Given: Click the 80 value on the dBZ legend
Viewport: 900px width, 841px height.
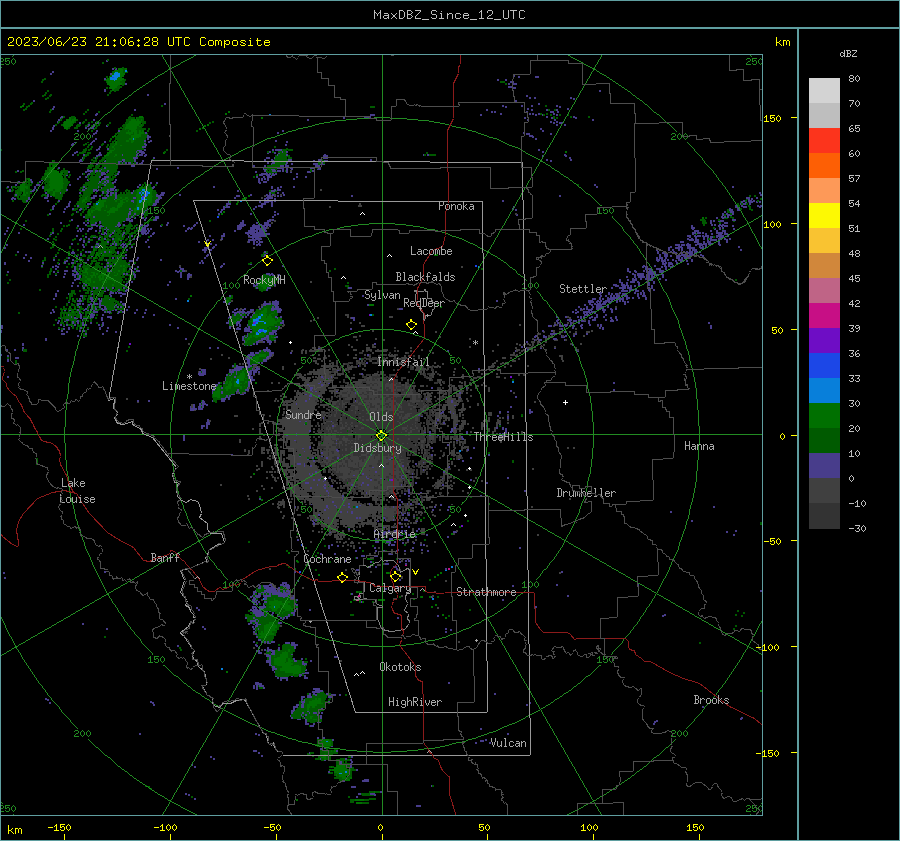Looking at the screenshot, I should 854,79.
